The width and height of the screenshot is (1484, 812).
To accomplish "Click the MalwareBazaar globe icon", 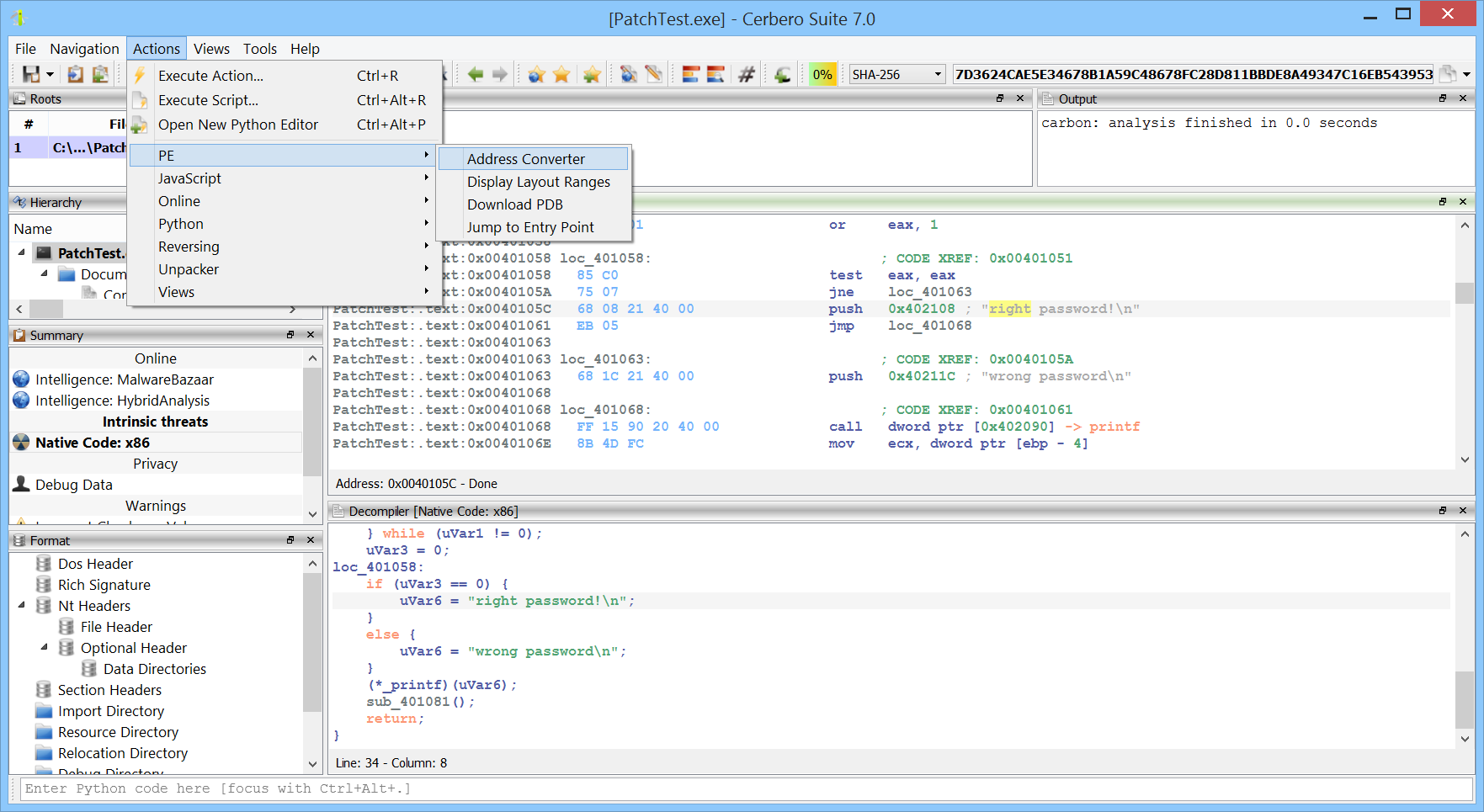I will [21, 379].
